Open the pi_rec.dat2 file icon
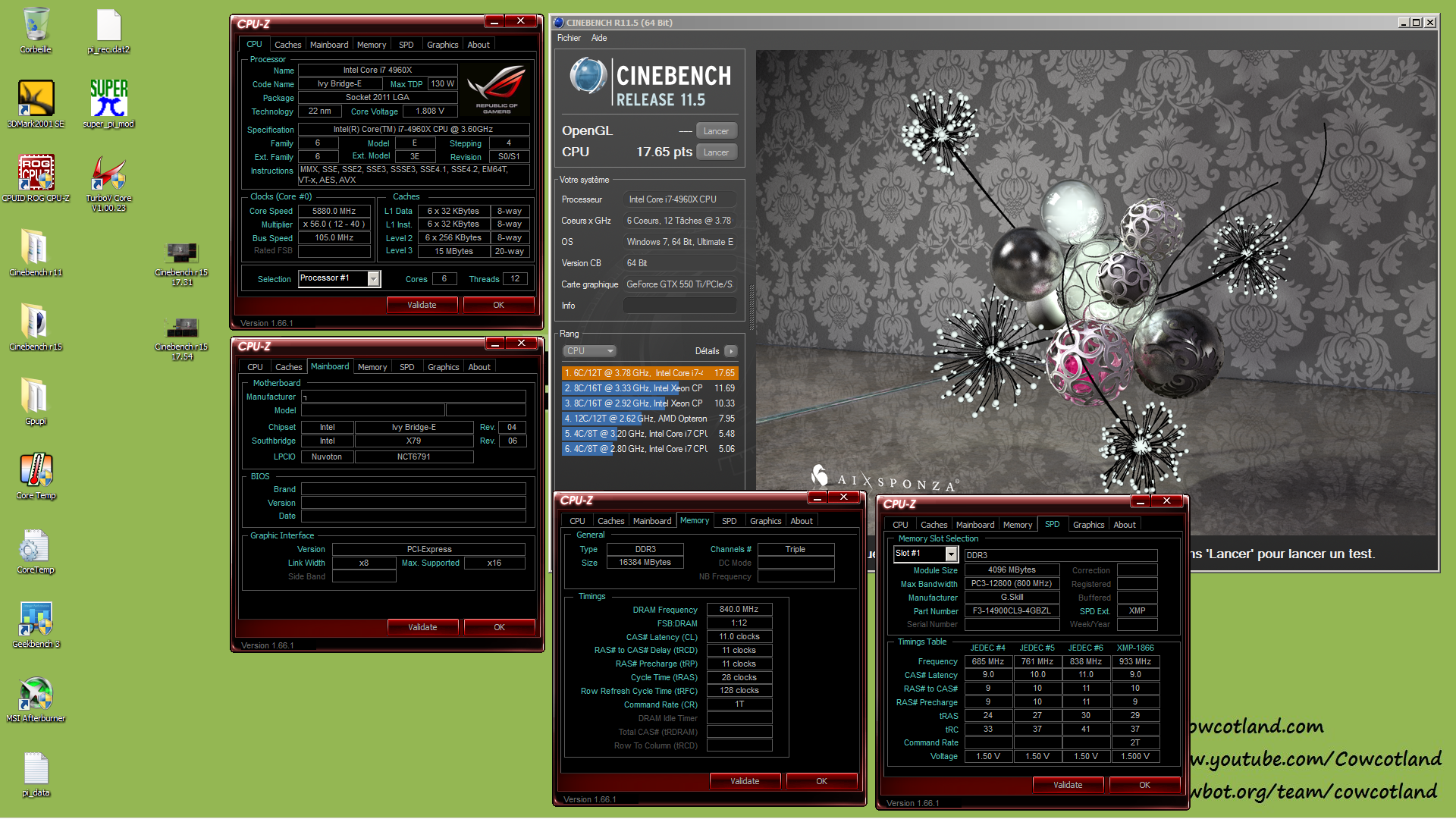The image size is (1456, 819). [108, 25]
